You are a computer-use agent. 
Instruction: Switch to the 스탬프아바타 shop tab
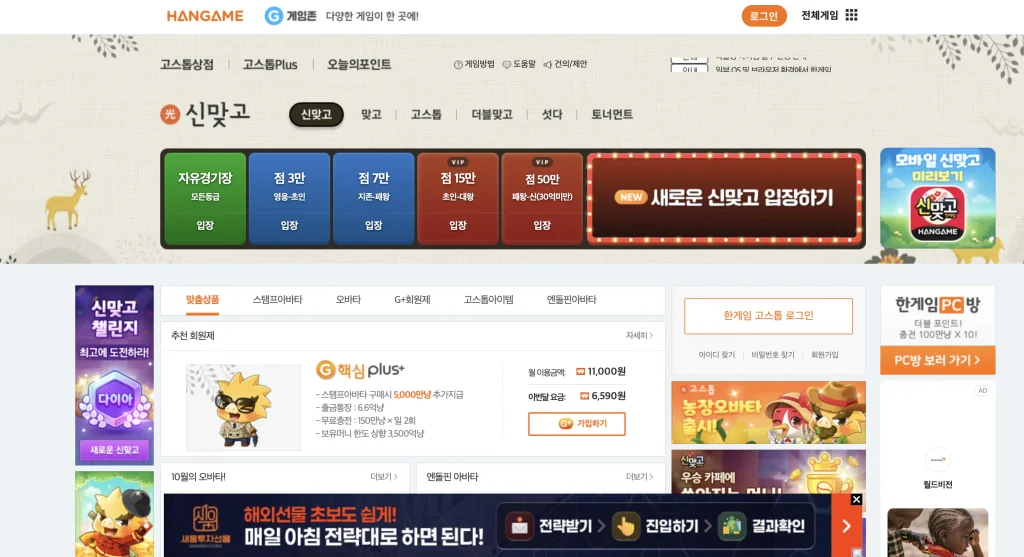(x=278, y=300)
